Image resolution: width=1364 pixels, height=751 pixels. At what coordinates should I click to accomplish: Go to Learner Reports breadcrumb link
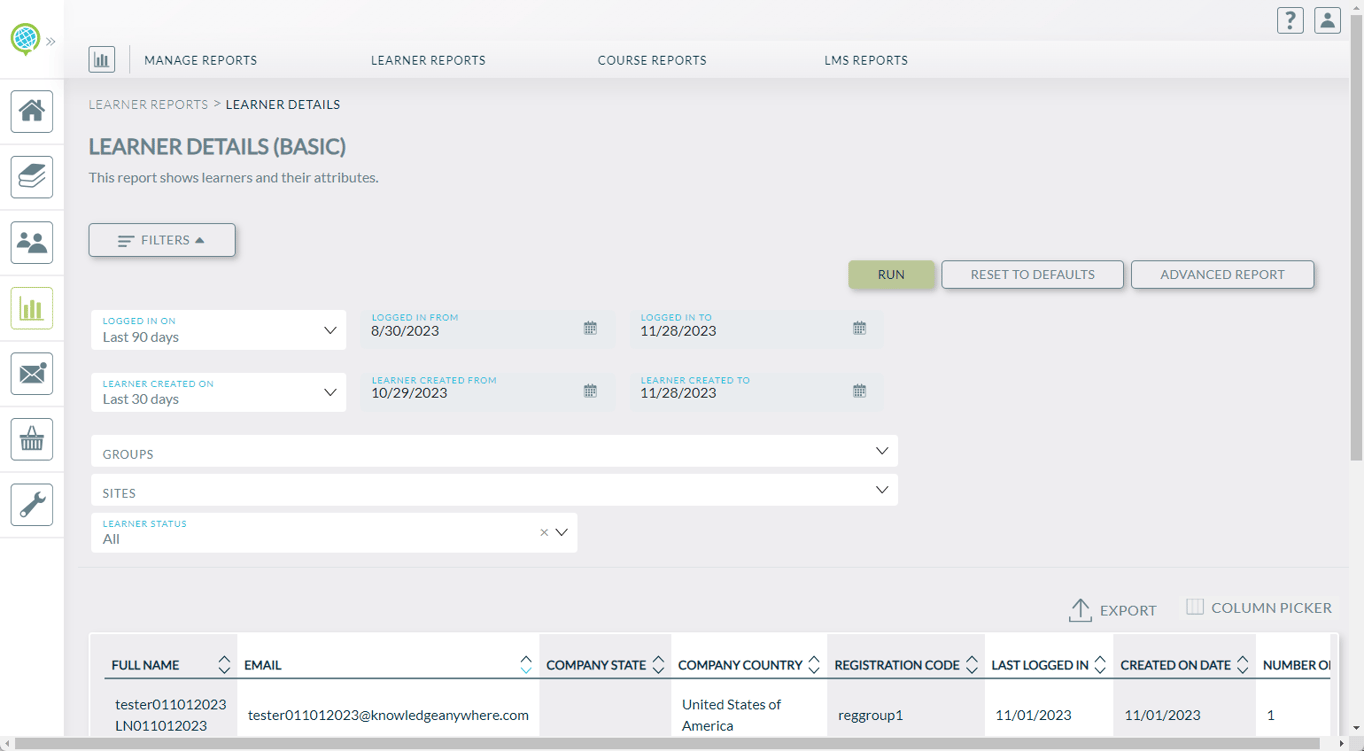coord(148,104)
